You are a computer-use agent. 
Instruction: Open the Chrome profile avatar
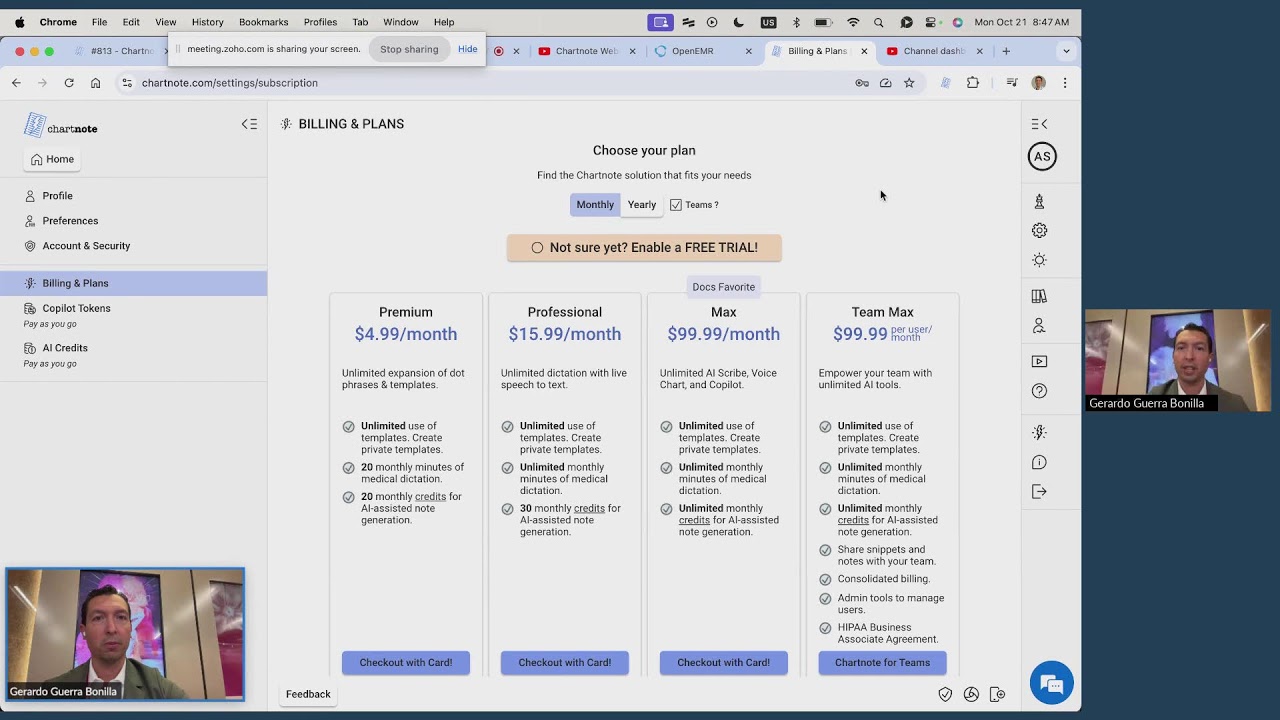(1038, 83)
